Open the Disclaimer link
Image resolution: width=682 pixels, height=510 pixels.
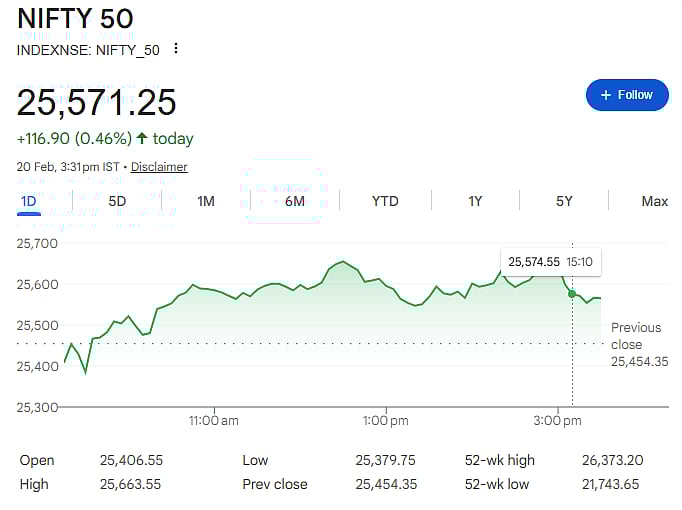pyautogui.click(x=159, y=167)
